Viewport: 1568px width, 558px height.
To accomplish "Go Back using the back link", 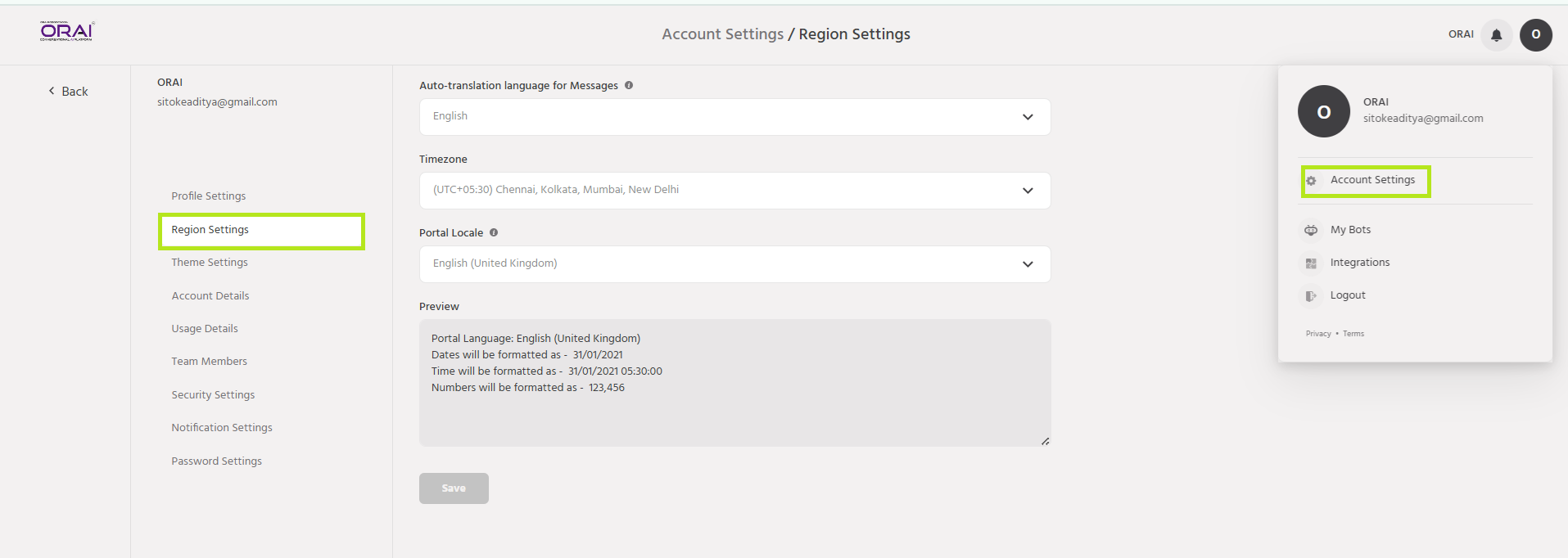I will point(68,92).
